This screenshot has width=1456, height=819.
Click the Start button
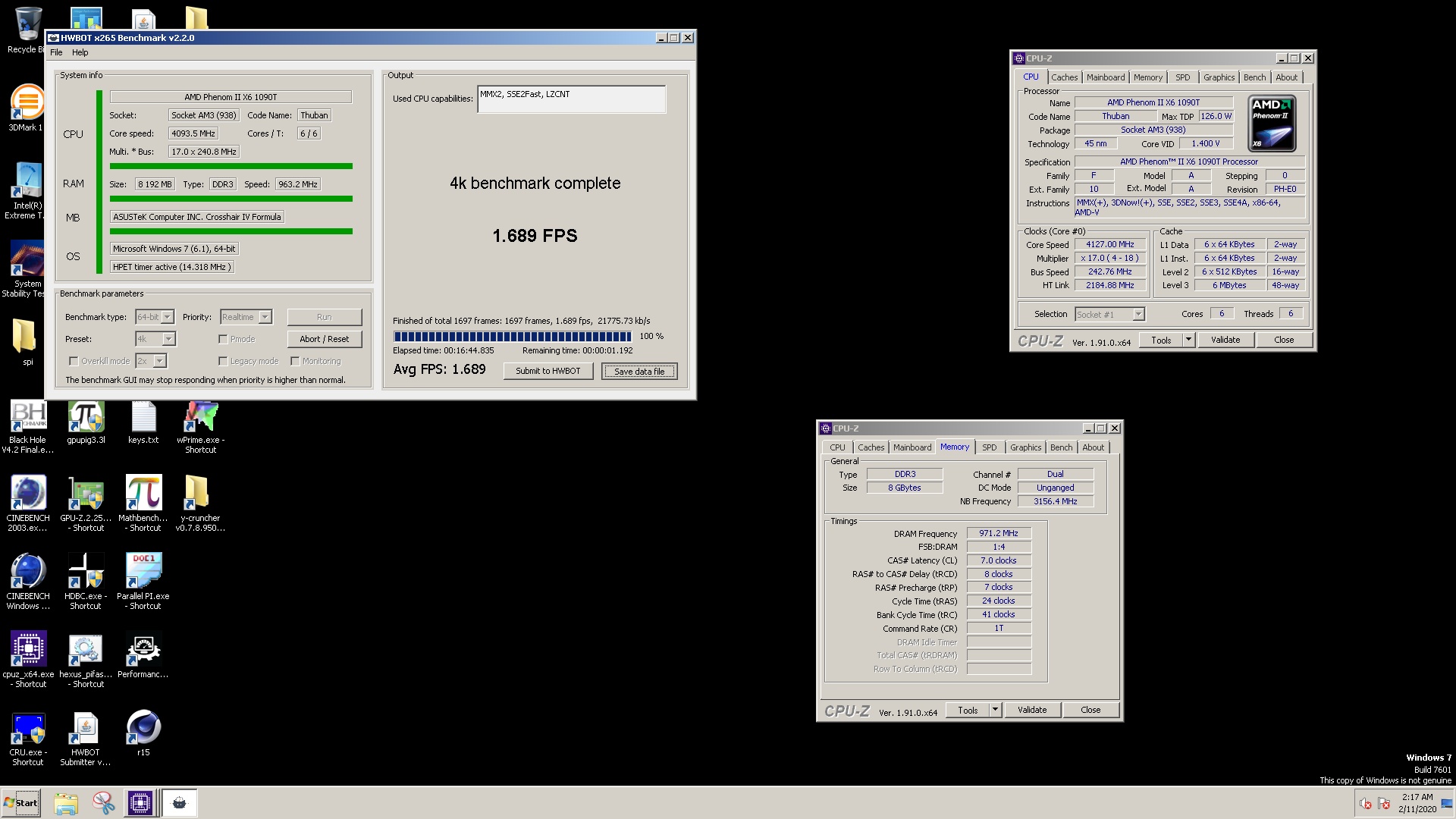coord(21,803)
